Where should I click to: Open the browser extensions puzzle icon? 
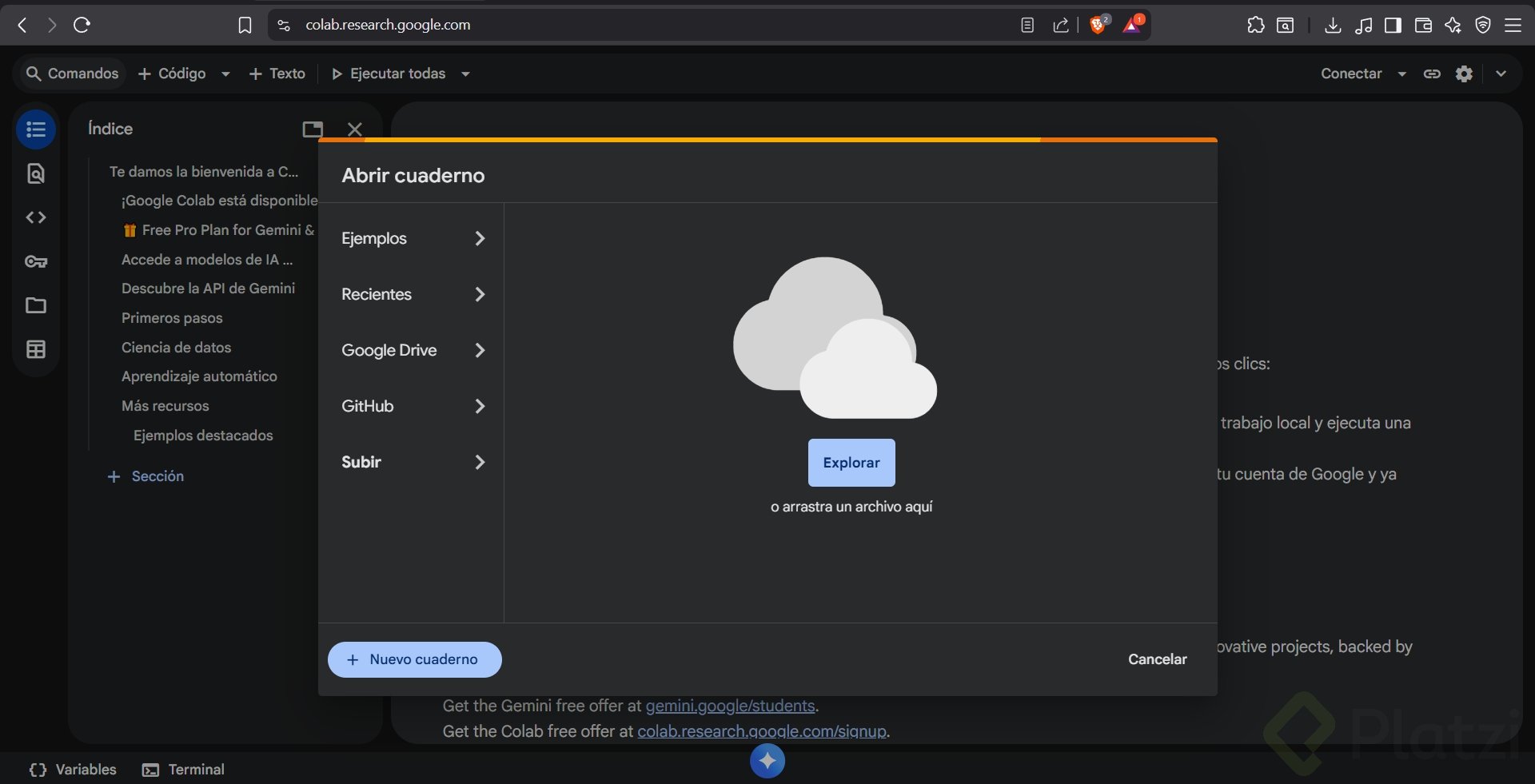1255,25
